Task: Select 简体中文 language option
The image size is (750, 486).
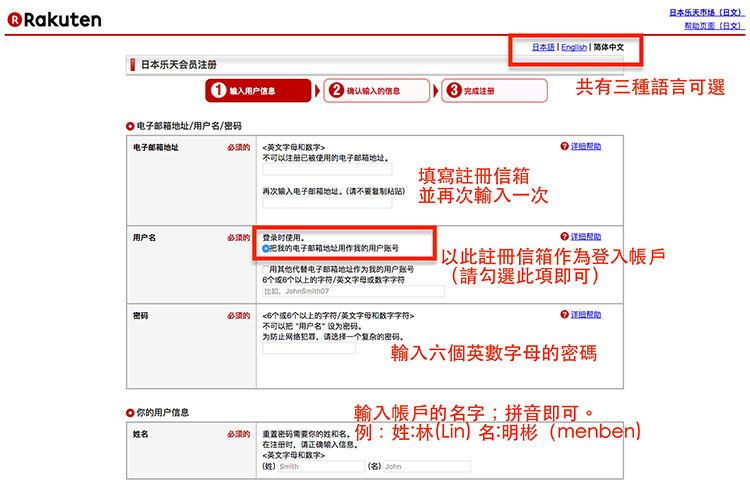Action: click(608, 47)
